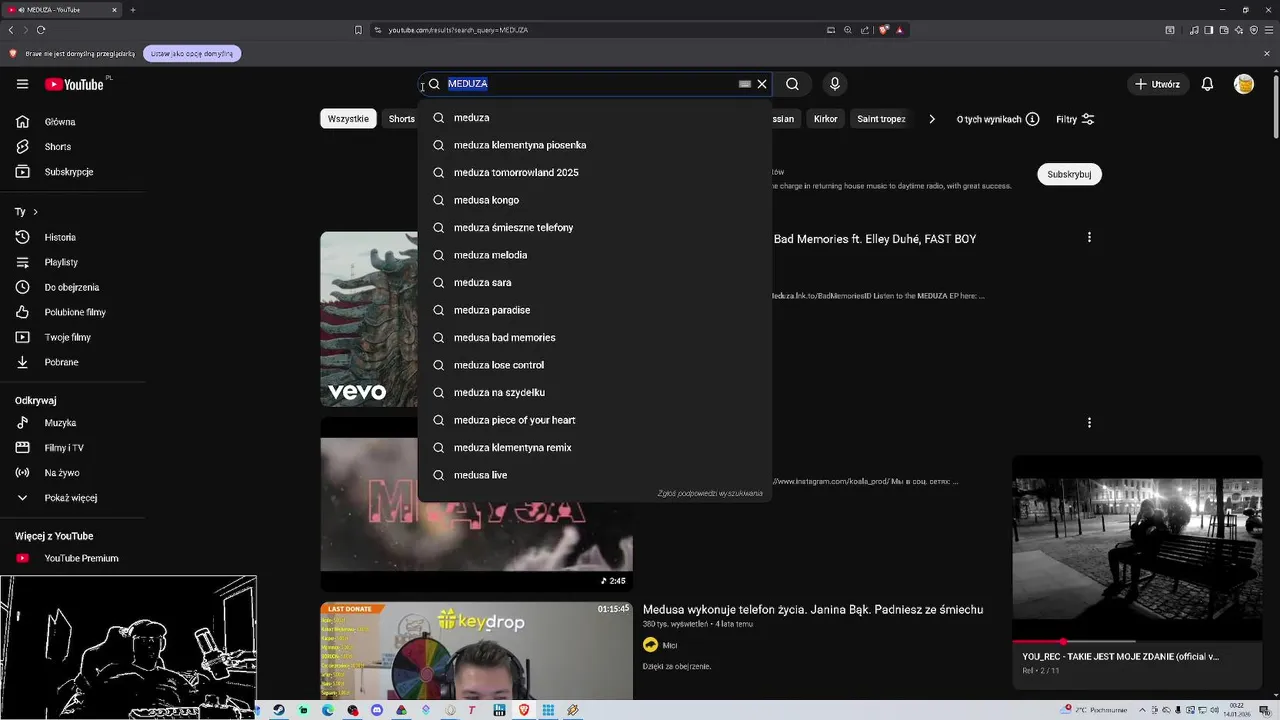This screenshot has width=1280, height=720.
Task: Click the Subskrybuj button
Action: click(x=1069, y=174)
